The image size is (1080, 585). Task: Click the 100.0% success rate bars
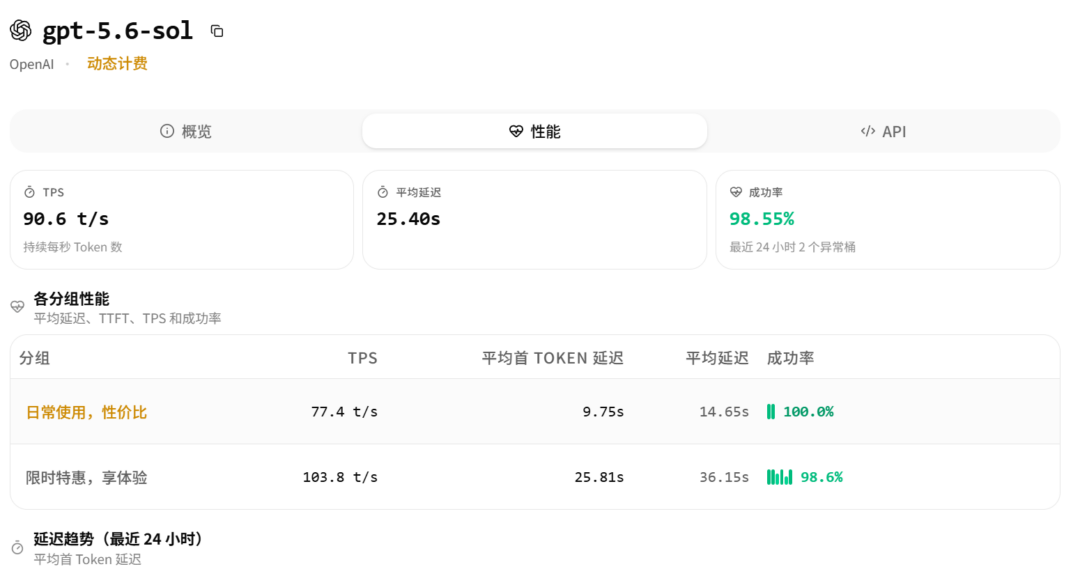(x=771, y=412)
